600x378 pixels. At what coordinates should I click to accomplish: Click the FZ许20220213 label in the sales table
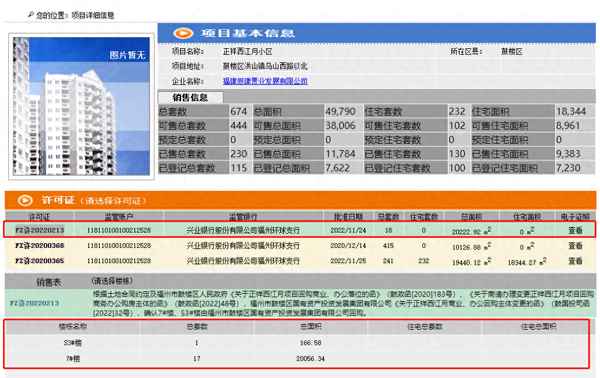click(x=34, y=303)
